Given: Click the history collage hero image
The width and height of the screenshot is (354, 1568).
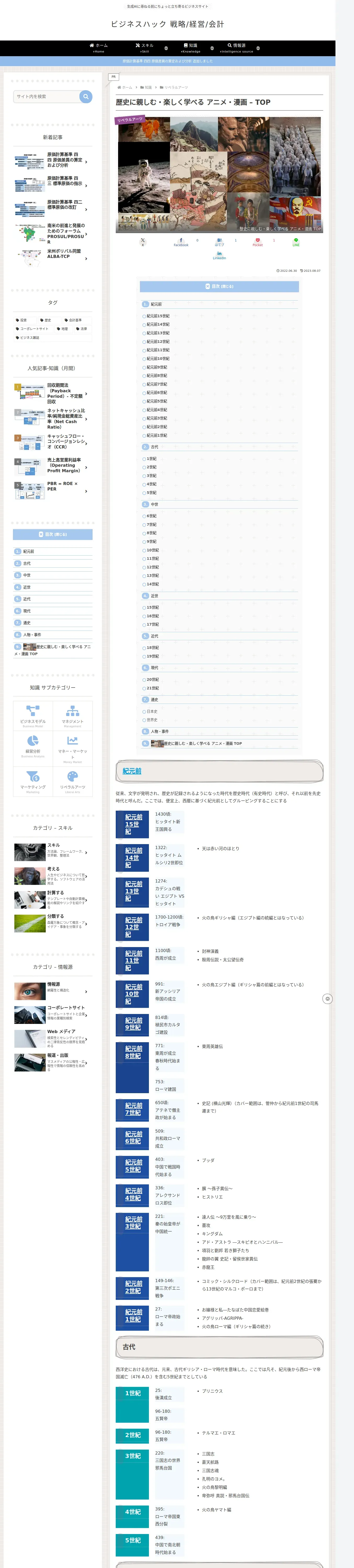Looking at the screenshot, I should pos(219,175).
